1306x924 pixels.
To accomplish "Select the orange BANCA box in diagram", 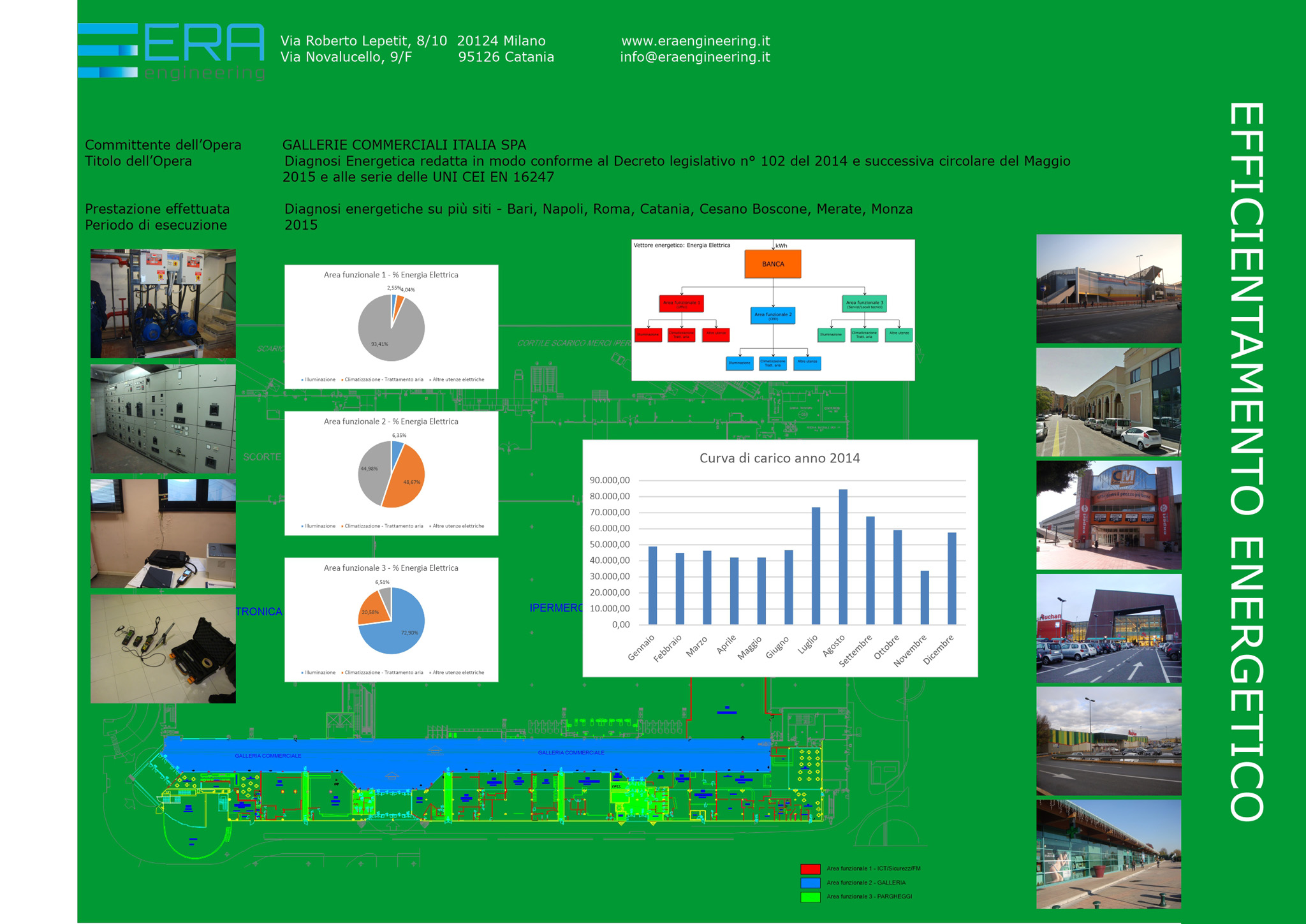I will [772, 264].
